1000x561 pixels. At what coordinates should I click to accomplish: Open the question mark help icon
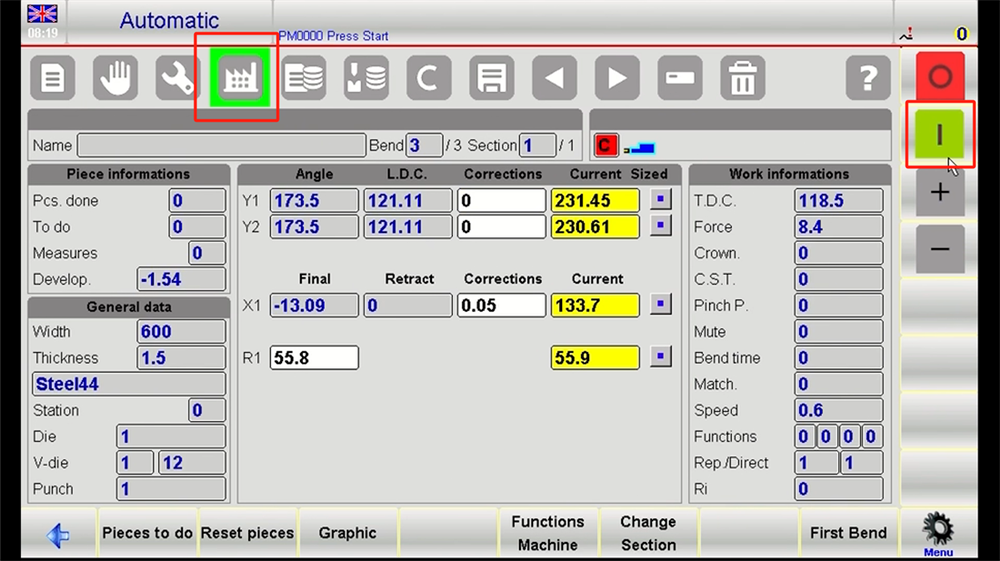(867, 78)
